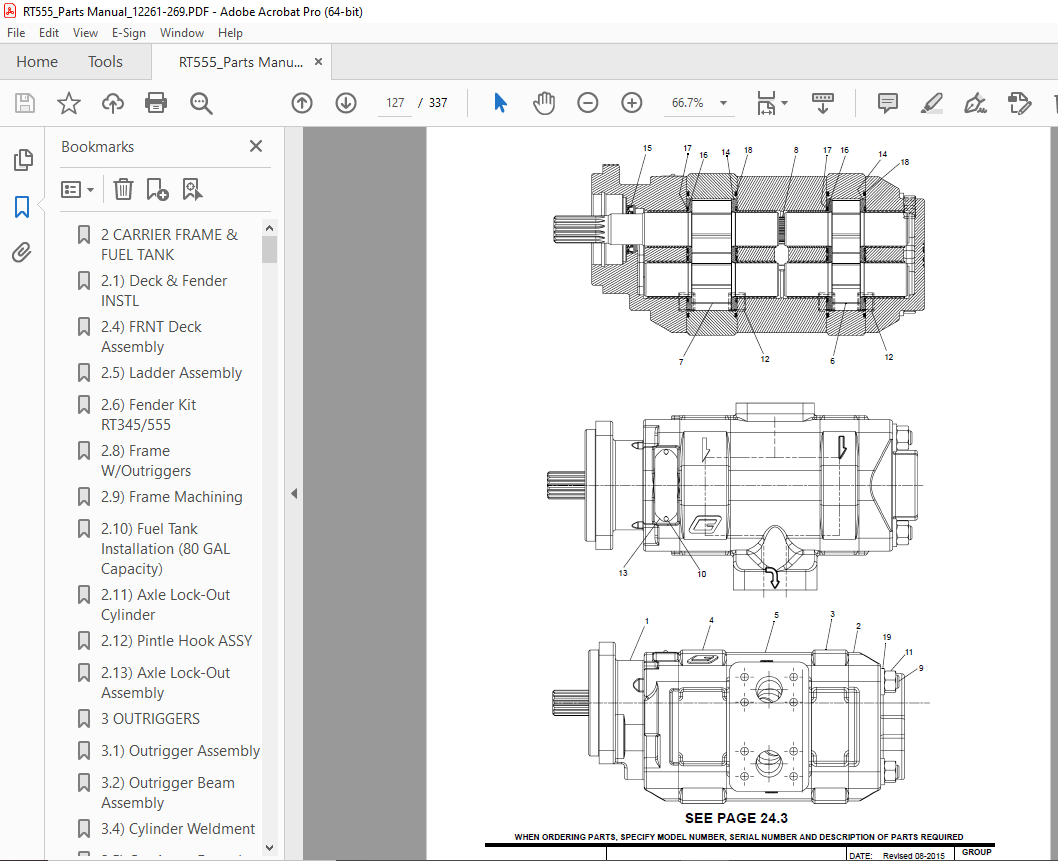The height and width of the screenshot is (861, 1058).
Task: Switch to the Home tab
Action: 37,62
